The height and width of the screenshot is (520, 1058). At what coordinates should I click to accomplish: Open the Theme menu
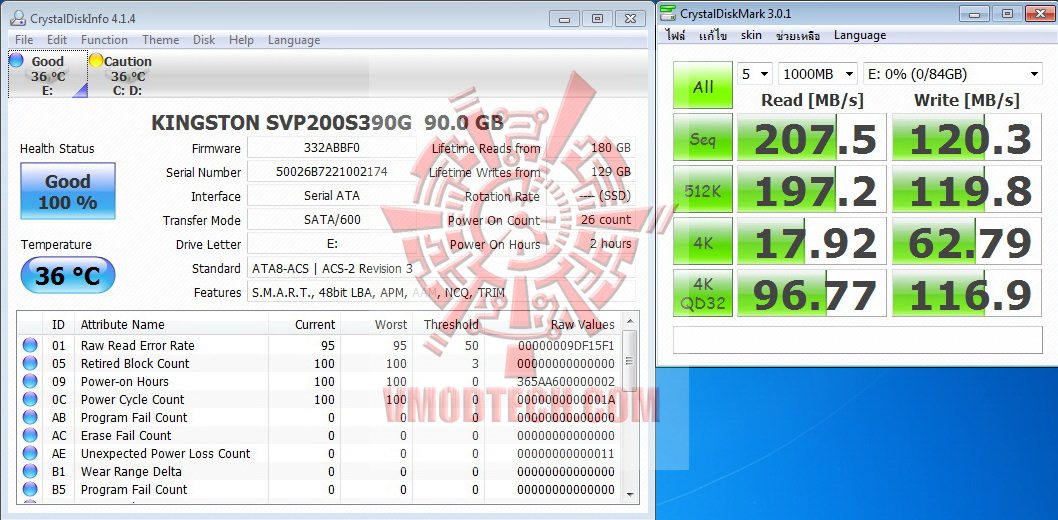click(161, 40)
